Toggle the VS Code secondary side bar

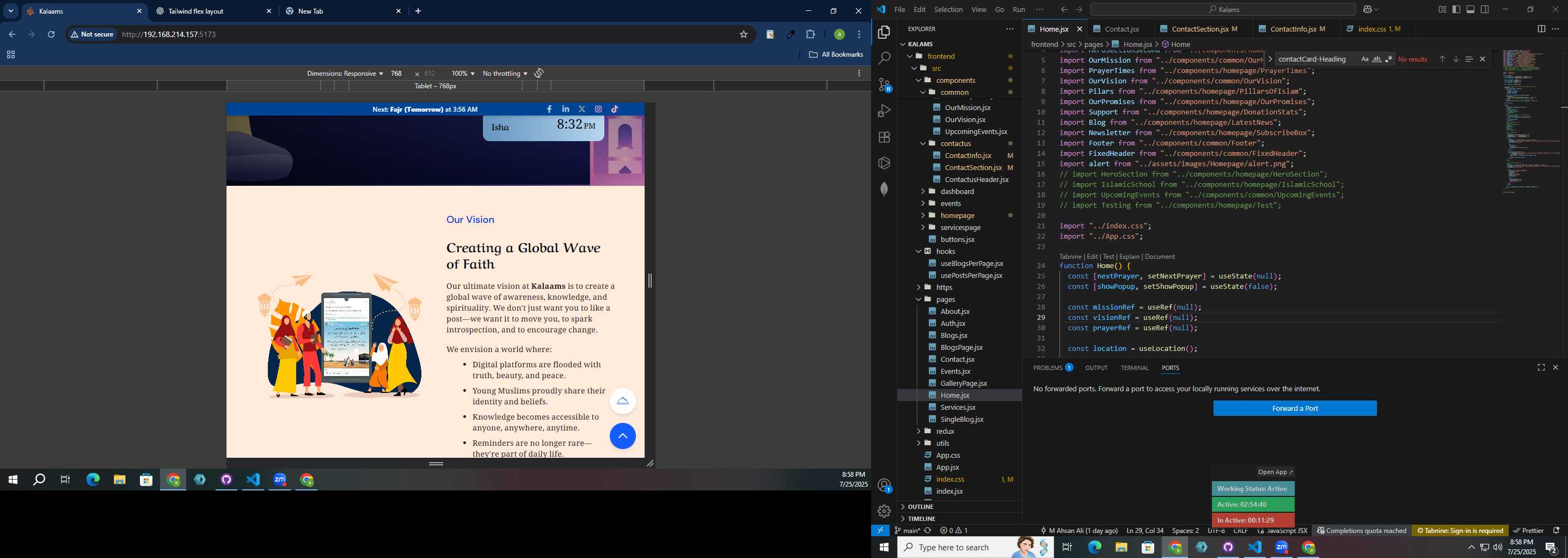click(x=1485, y=9)
